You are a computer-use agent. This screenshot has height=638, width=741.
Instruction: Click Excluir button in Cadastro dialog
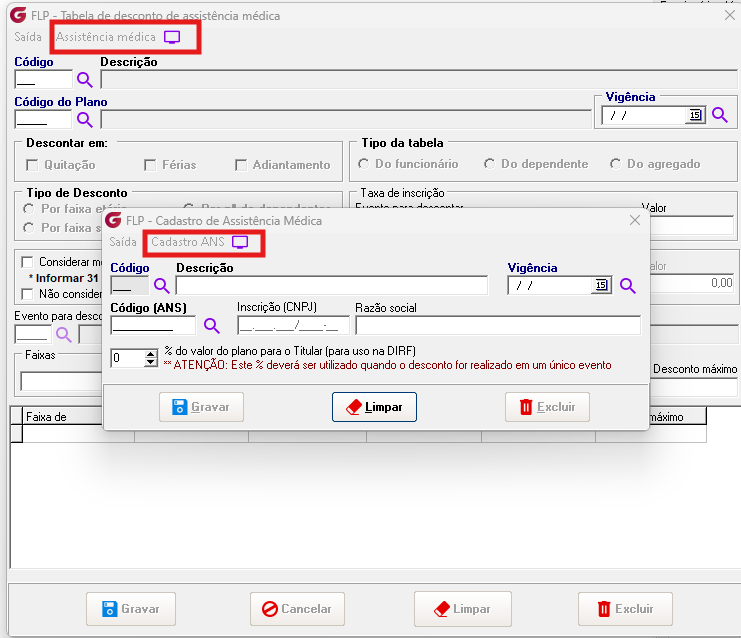pyautogui.click(x=547, y=407)
